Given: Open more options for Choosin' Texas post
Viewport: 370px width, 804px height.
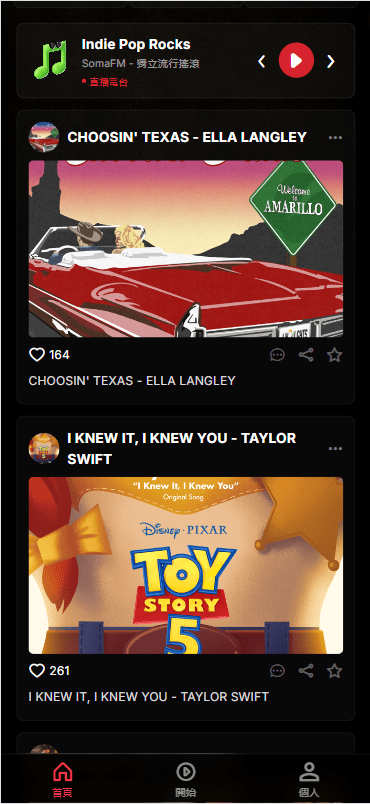Looking at the screenshot, I should tap(335, 137).
